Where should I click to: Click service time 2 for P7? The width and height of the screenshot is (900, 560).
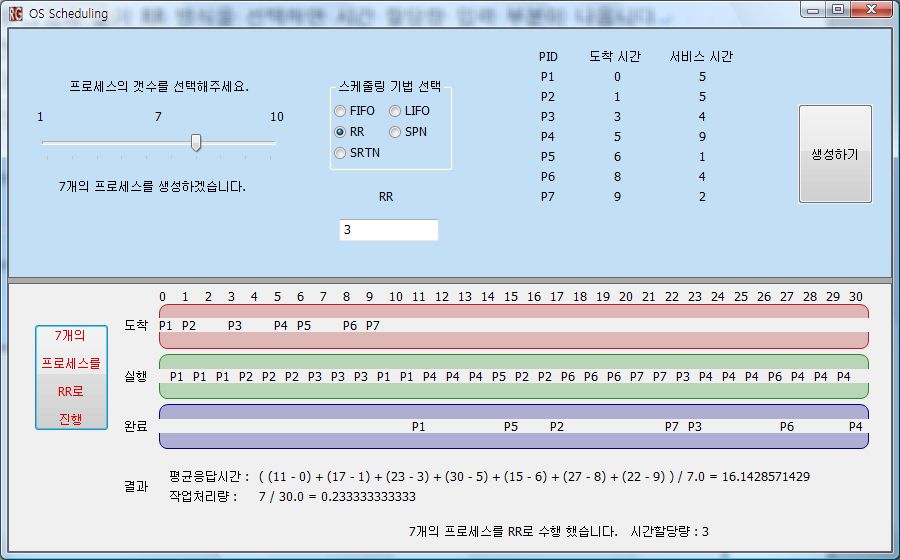[x=702, y=197]
